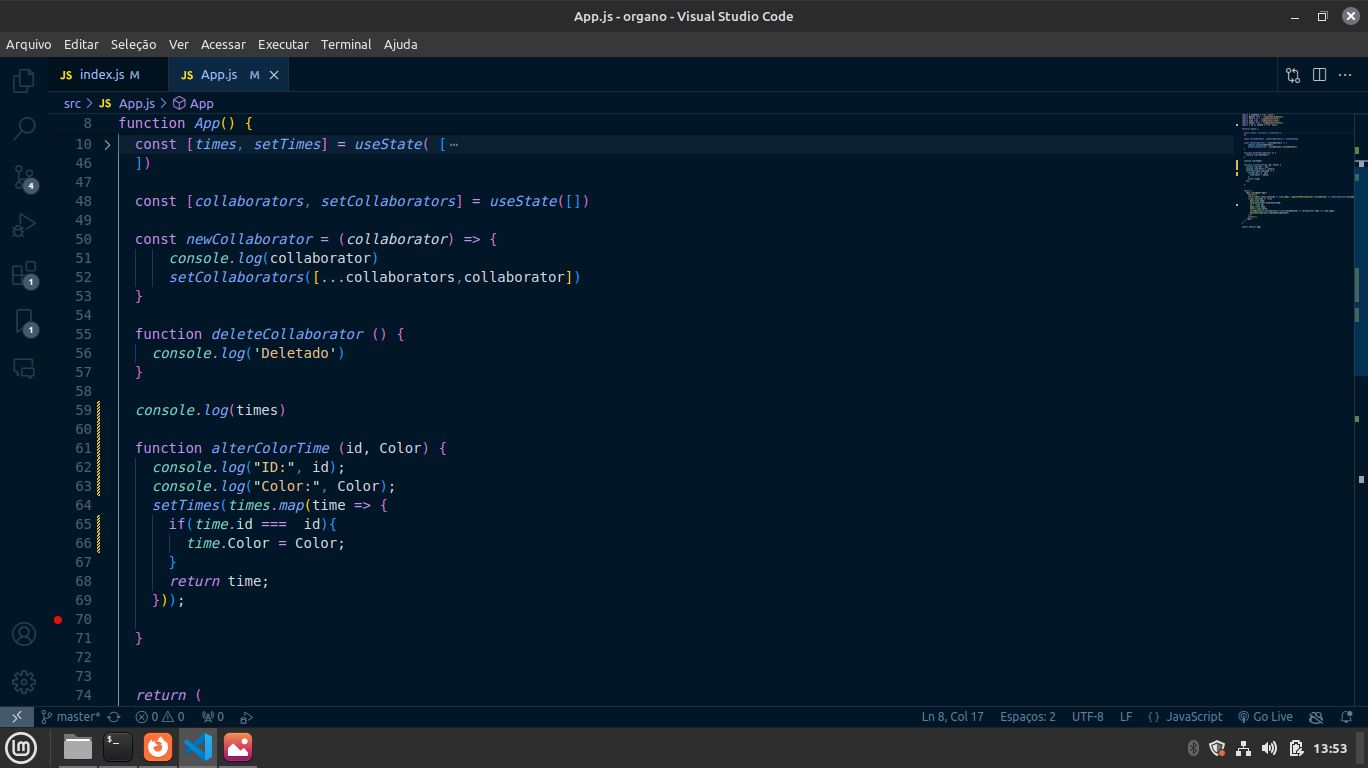
Task: Click the Ln 8, Col 17 cursor position
Action: click(x=952, y=717)
